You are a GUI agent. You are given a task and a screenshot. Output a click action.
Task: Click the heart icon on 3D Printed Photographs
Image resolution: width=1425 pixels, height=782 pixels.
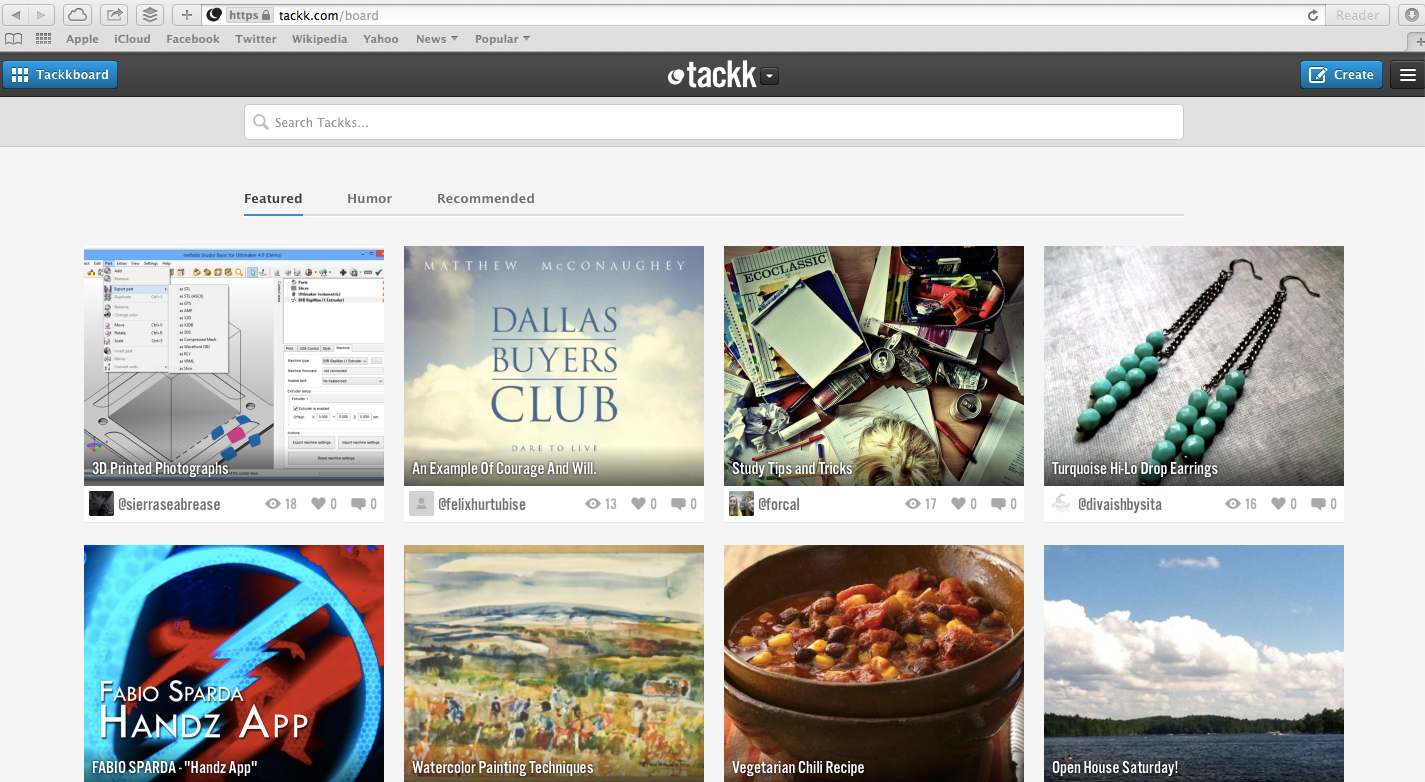[x=318, y=504]
